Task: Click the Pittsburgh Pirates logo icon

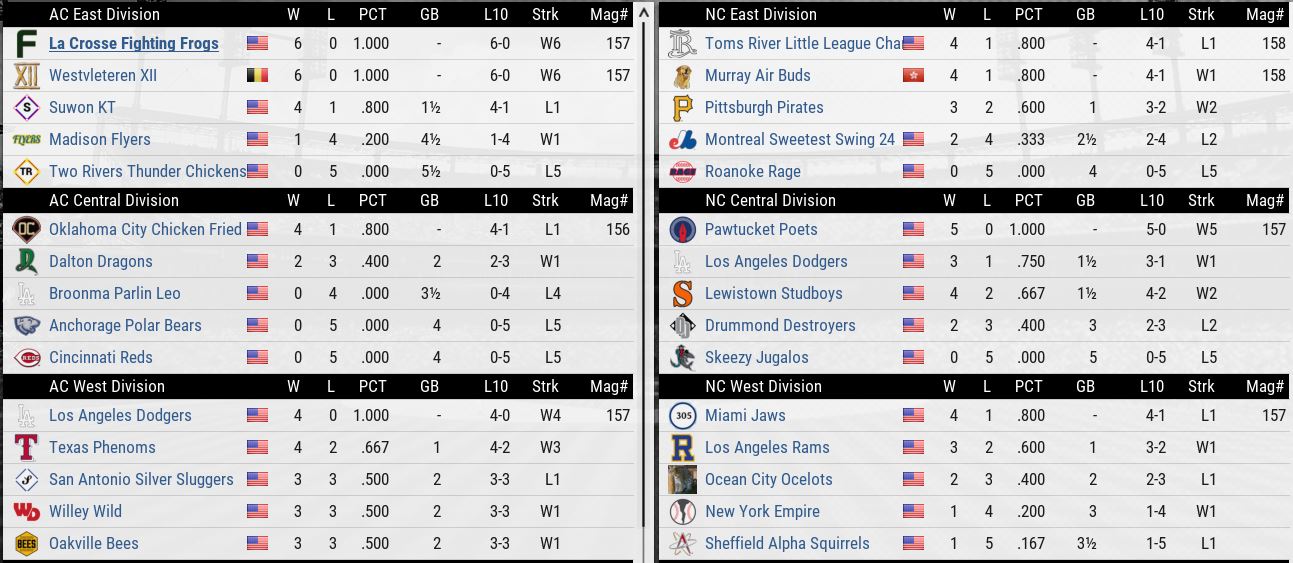Action: pos(682,107)
